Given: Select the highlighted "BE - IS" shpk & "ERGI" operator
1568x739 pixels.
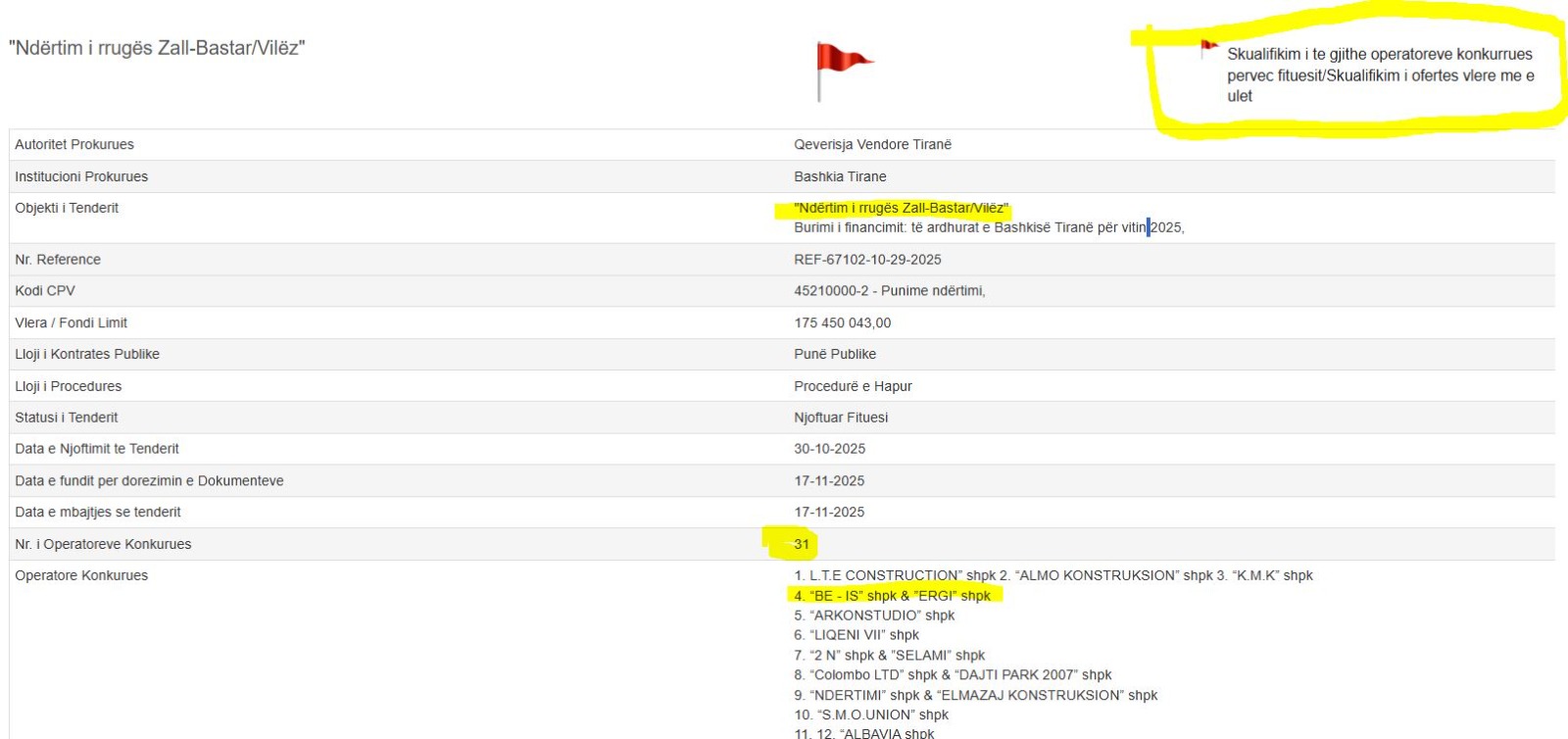Looking at the screenshot, I should 893,596.
